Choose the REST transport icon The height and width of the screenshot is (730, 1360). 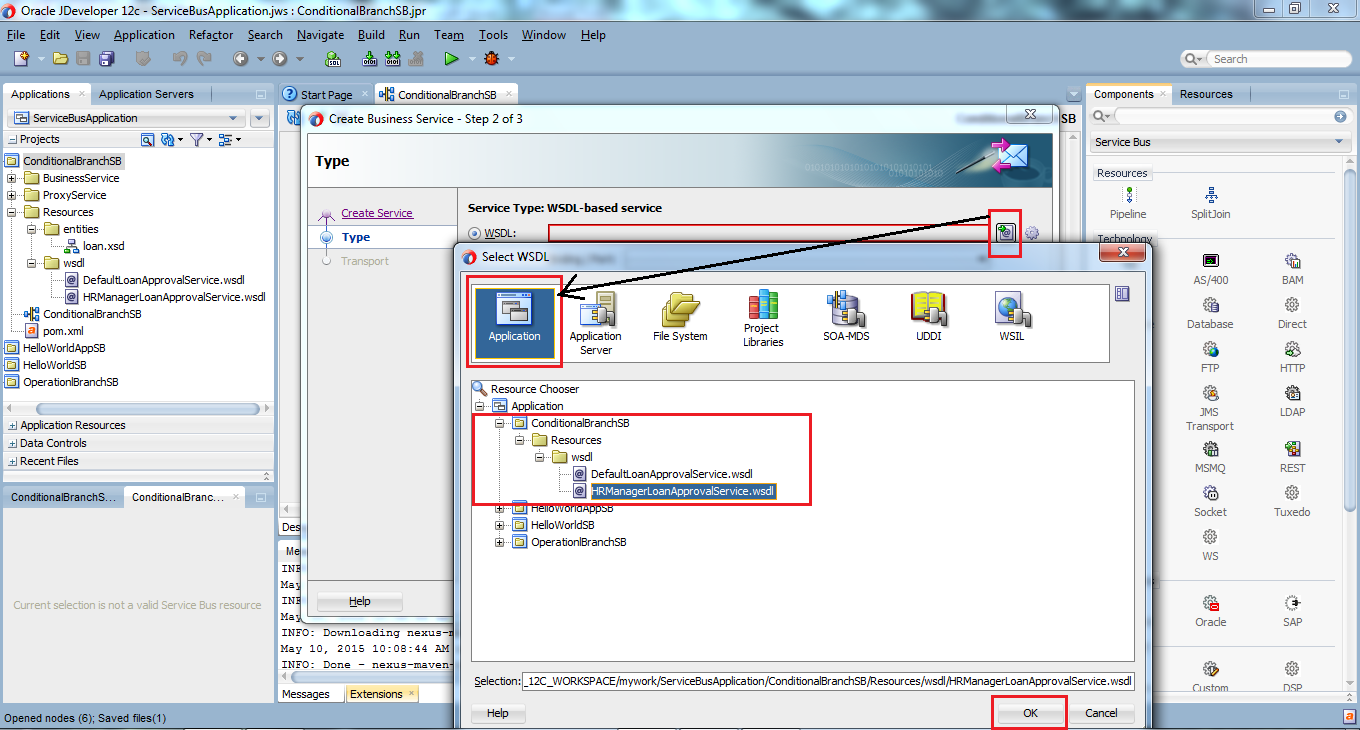tap(1292, 453)
